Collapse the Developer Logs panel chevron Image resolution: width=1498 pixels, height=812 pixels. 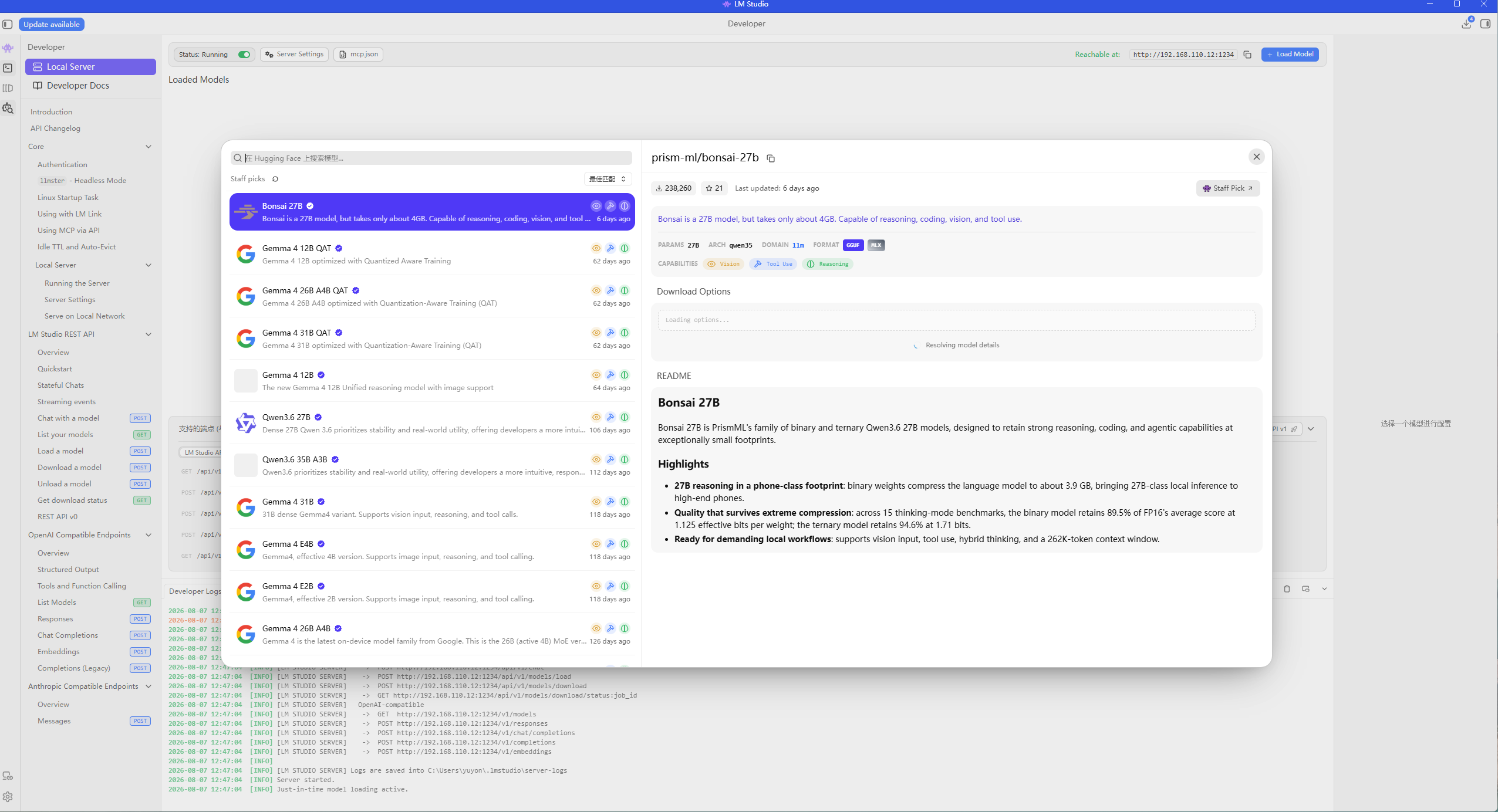tap(1324, 588)
